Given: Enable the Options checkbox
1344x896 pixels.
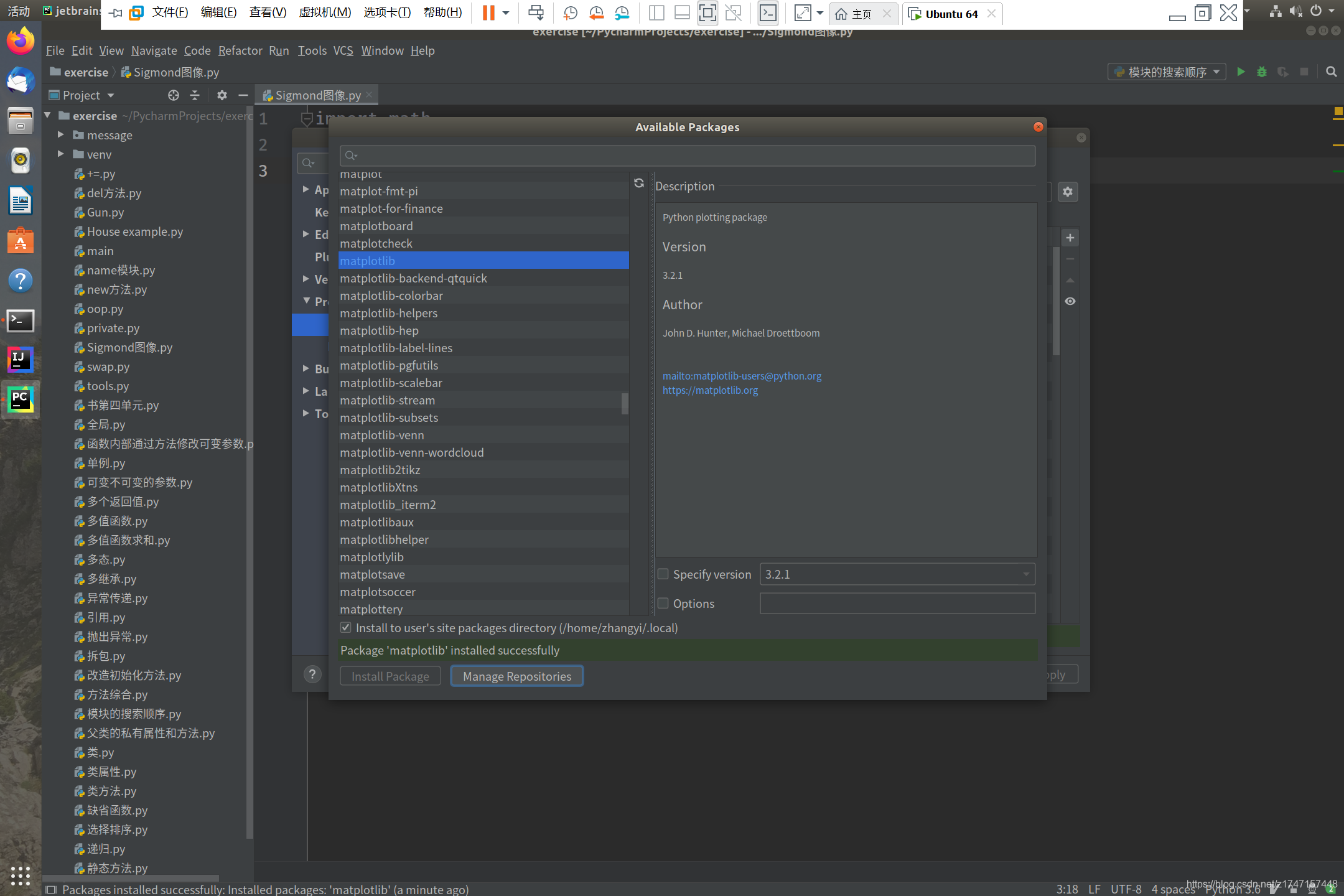Looking at the screenshot, I should pos(663,604).
